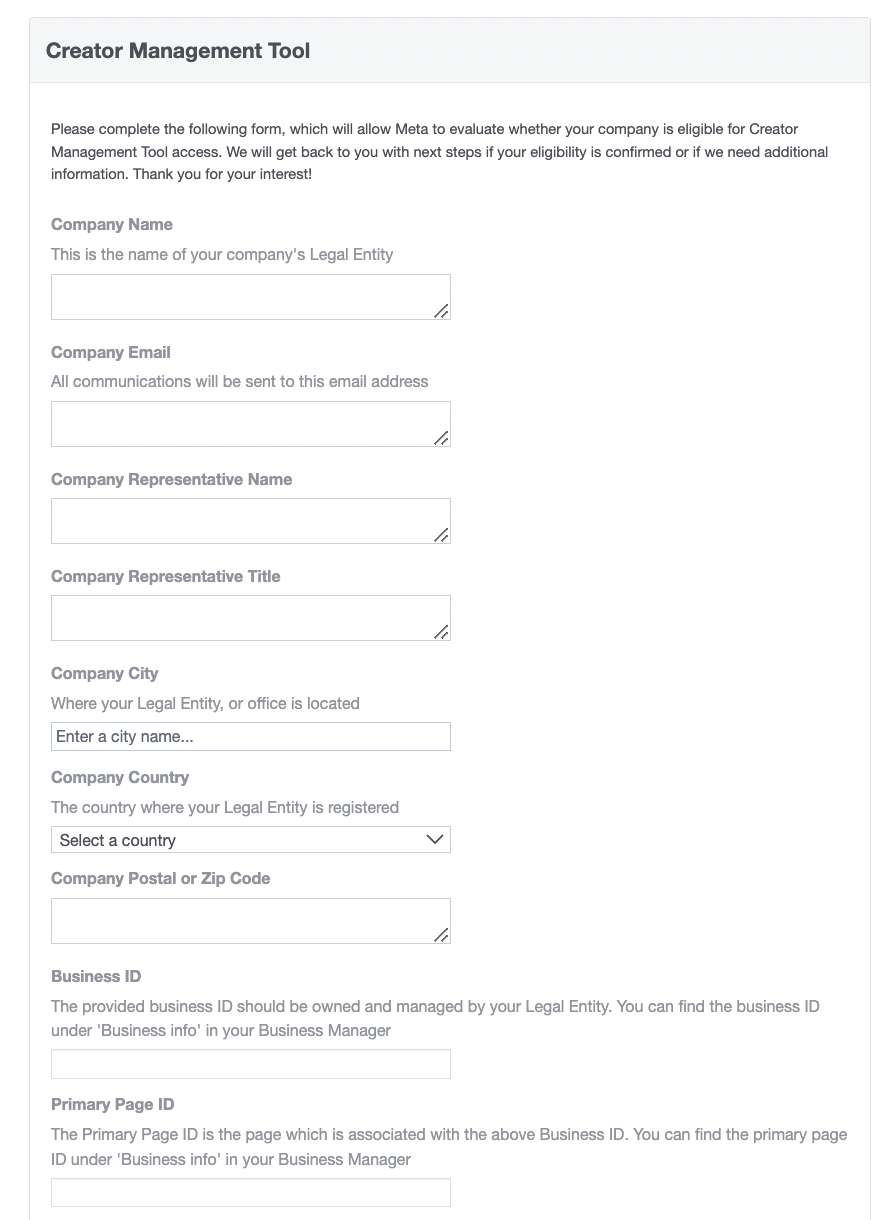Click the 'Primary Page ID' label
The image size is (890, 1220).
point(113,1105)
